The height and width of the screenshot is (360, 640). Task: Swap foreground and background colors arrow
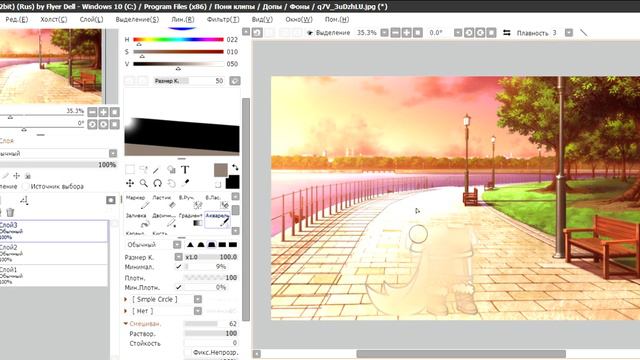(x=235, y=167)
